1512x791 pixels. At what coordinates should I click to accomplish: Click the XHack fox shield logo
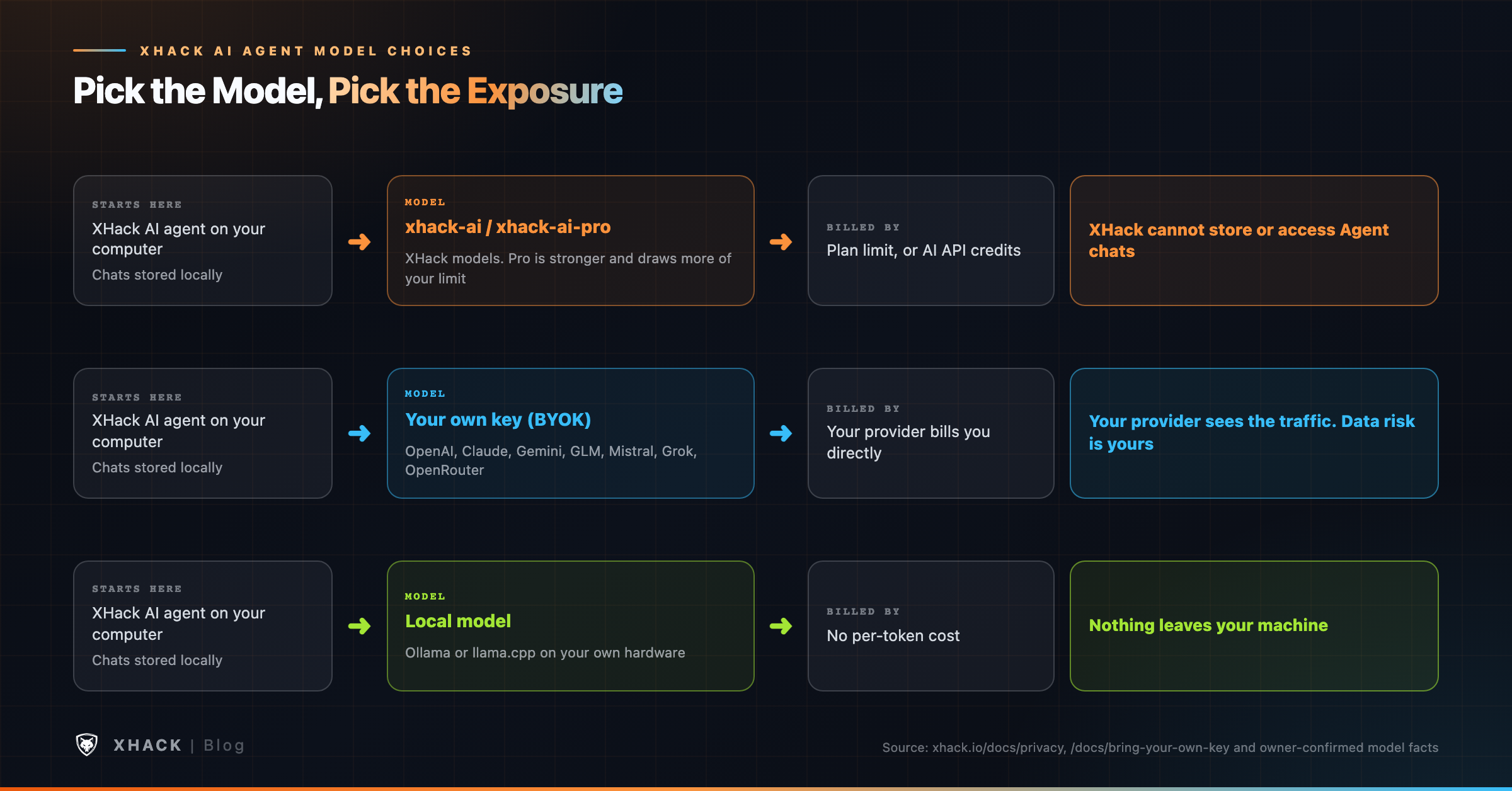87,744
